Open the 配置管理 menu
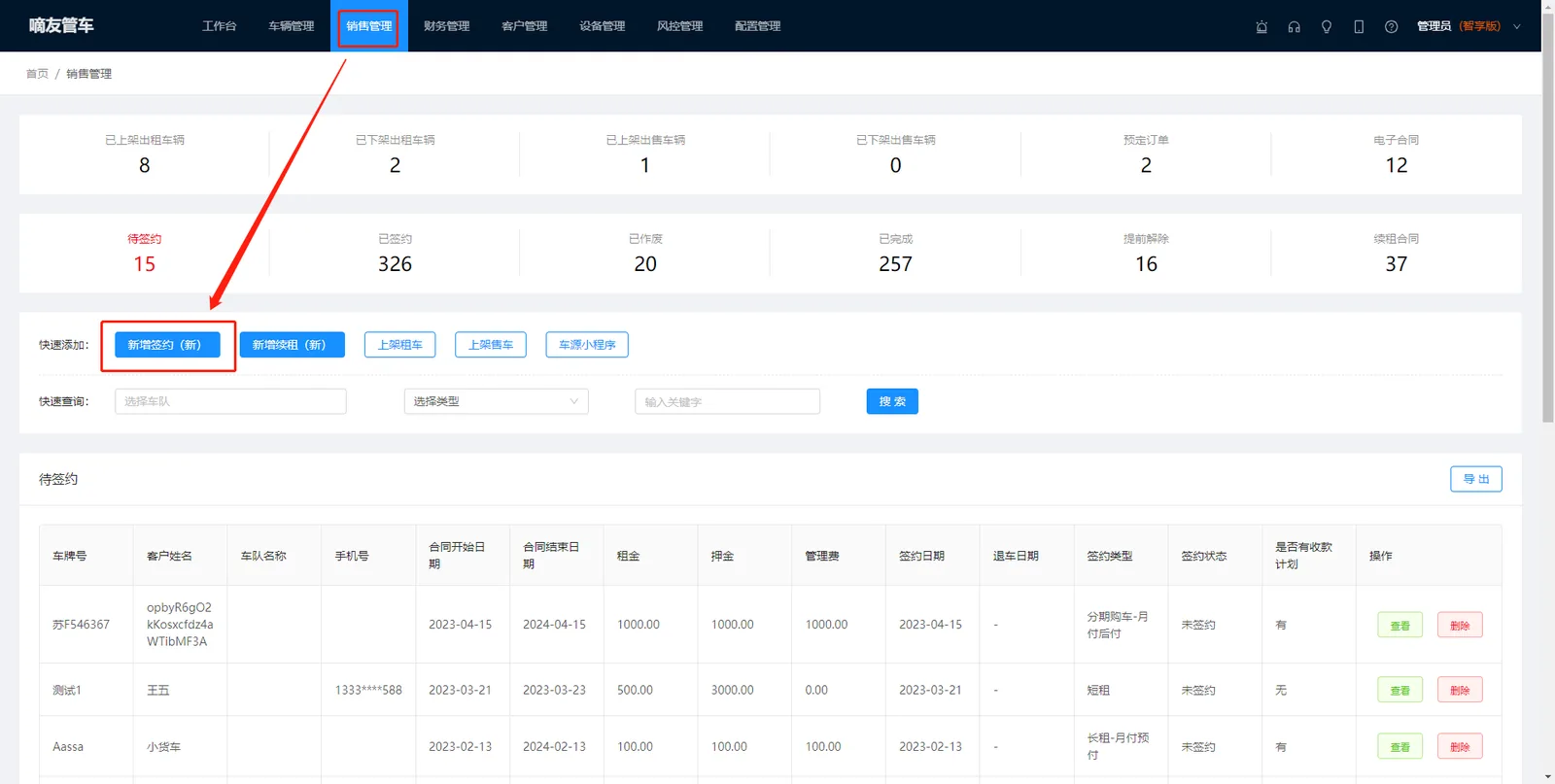The width and height of the screenshot is (1555, 784). pyautogui.click(x=757, y=26)
